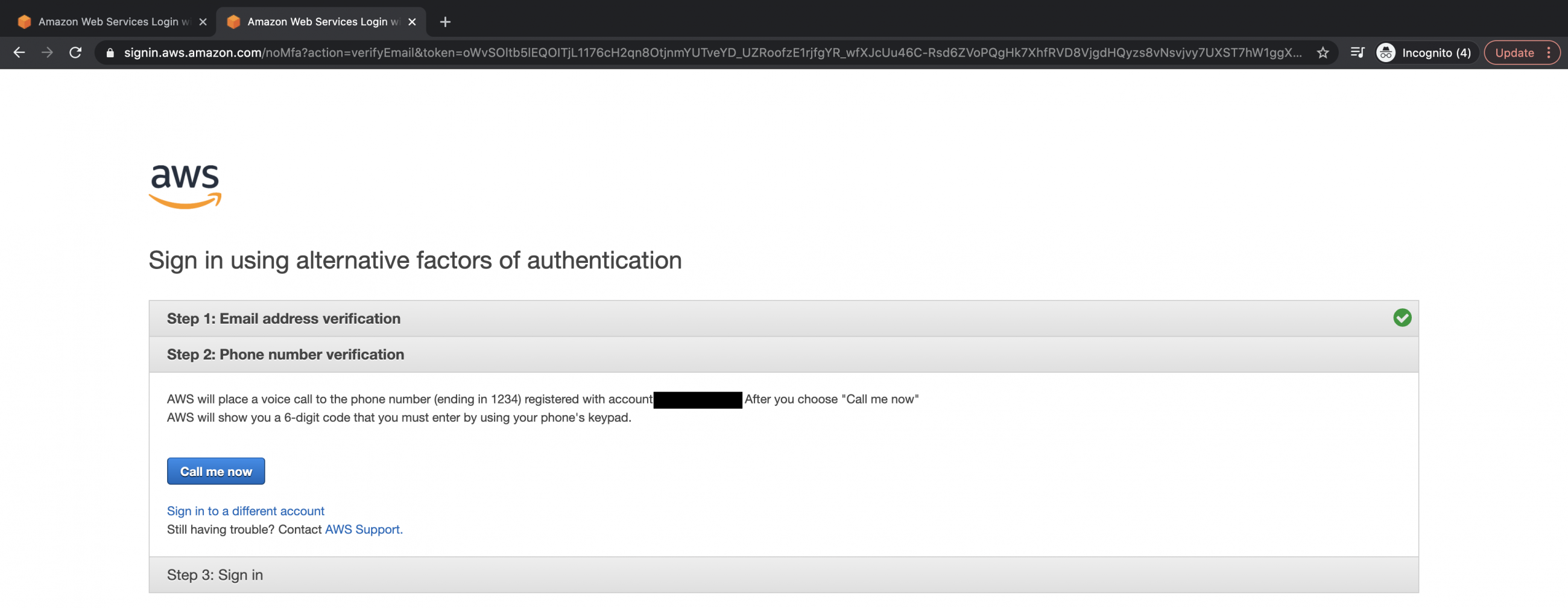Image resolution: width=1568 pixels, height=608 pixels.
Task: Bookmark this page with the star icon
Action: coord(1323,53)
